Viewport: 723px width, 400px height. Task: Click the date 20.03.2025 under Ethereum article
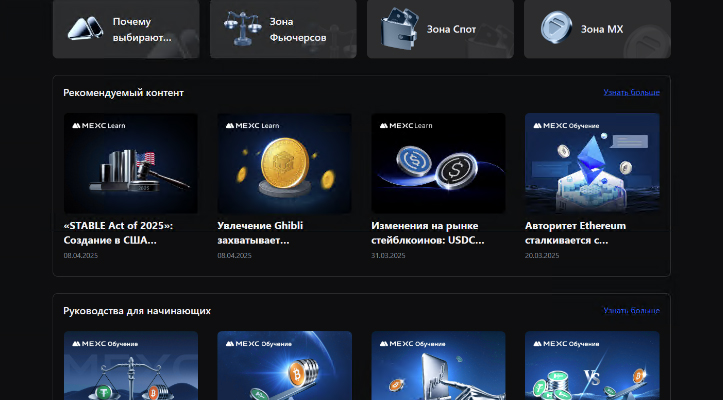[542, 256]
